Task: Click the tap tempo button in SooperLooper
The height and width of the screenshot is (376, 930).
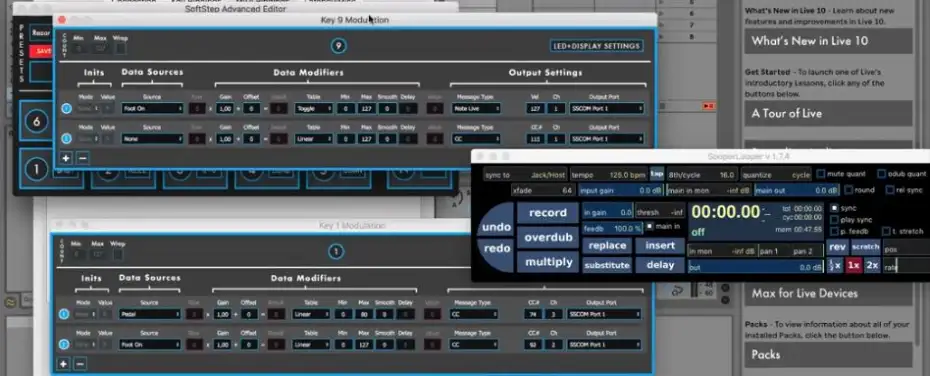Action: click(x=657, y=174)
